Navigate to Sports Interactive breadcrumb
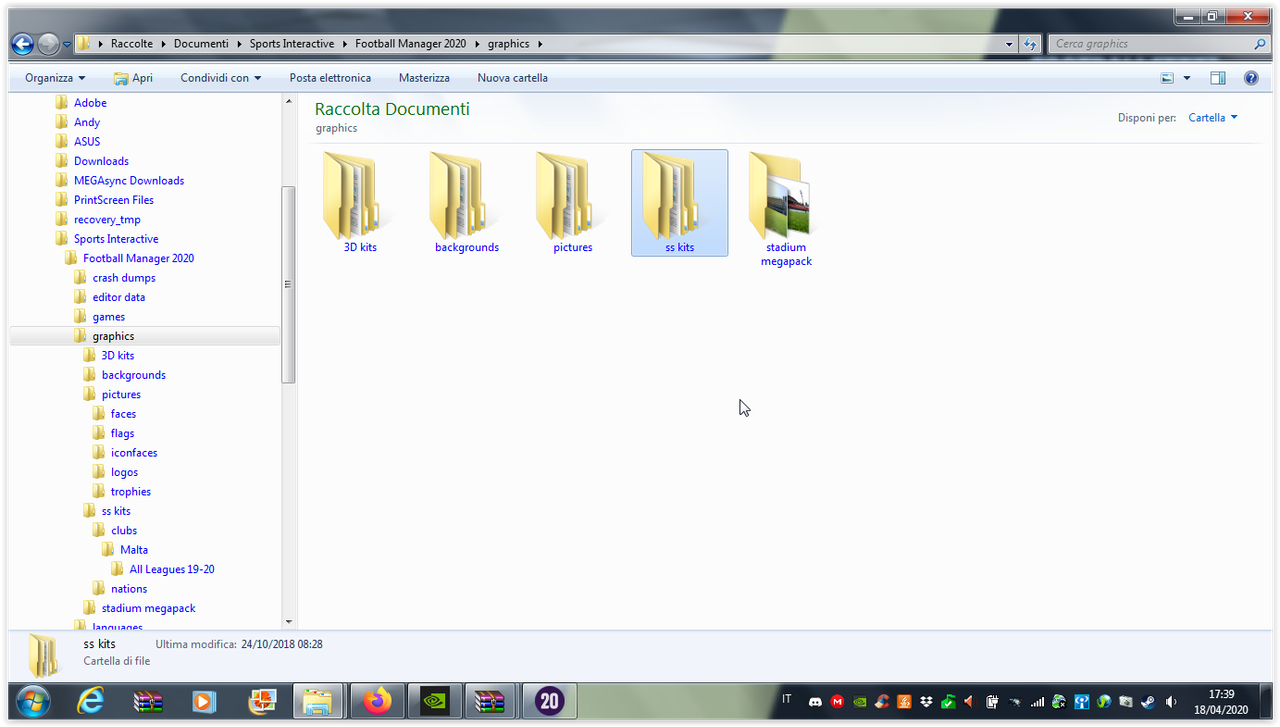The image size is (1280, 727). pos(292,44)
